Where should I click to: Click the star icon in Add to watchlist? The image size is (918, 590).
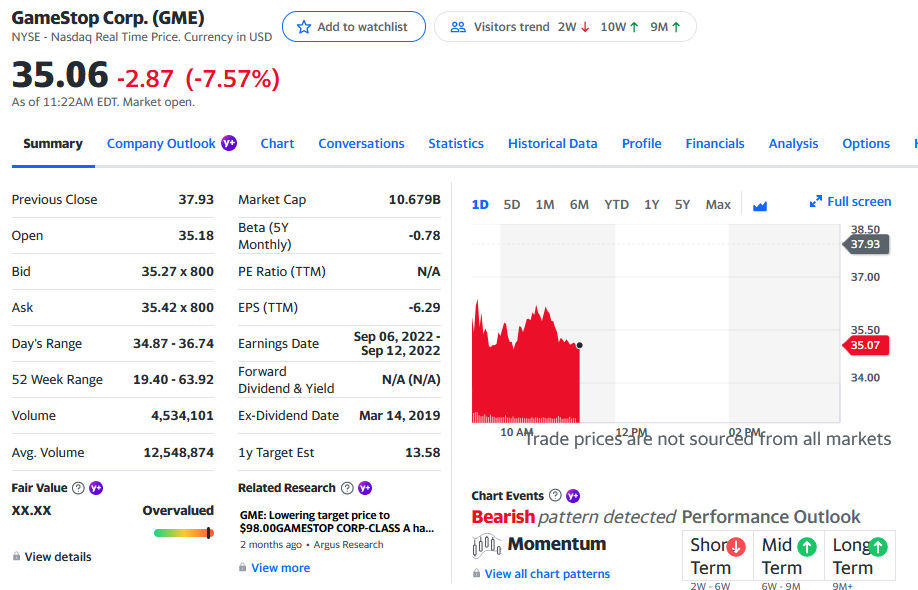304,27
